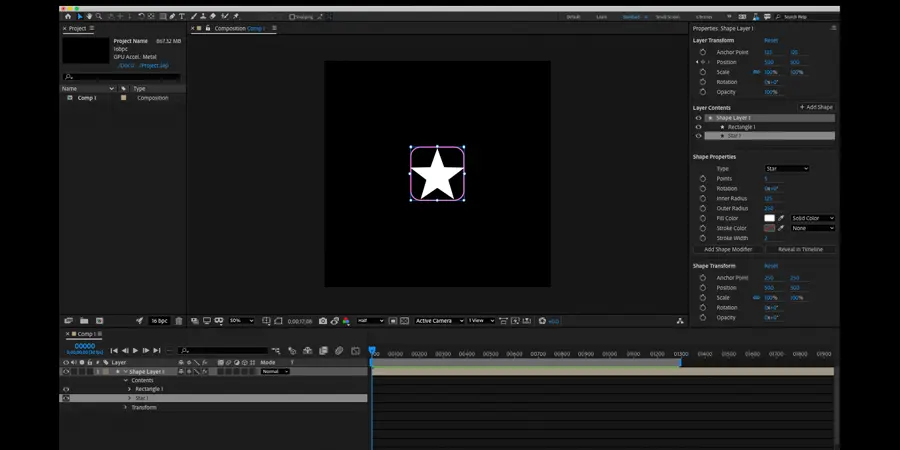Screen dimensions: 900x450
Task: Select the Zoom magnifier tool
Action: (98, 17)
